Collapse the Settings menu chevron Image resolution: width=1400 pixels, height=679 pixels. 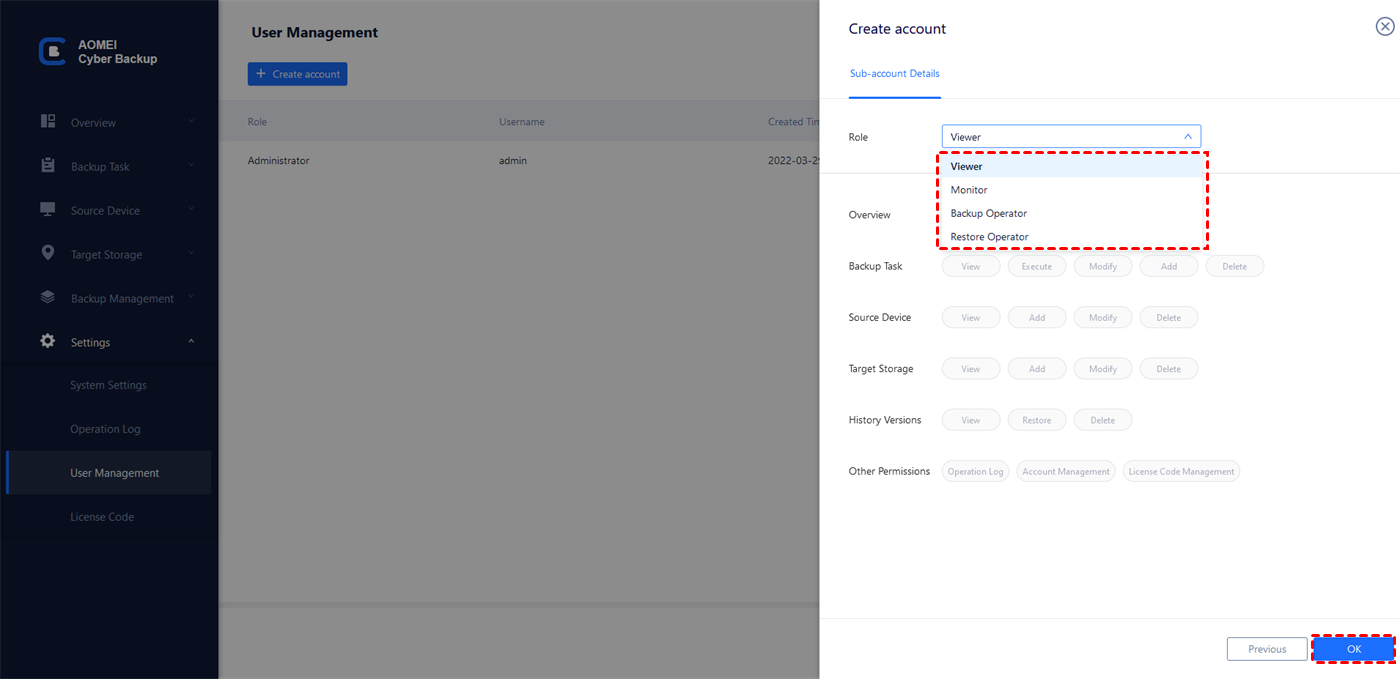(x=191, y=342)
